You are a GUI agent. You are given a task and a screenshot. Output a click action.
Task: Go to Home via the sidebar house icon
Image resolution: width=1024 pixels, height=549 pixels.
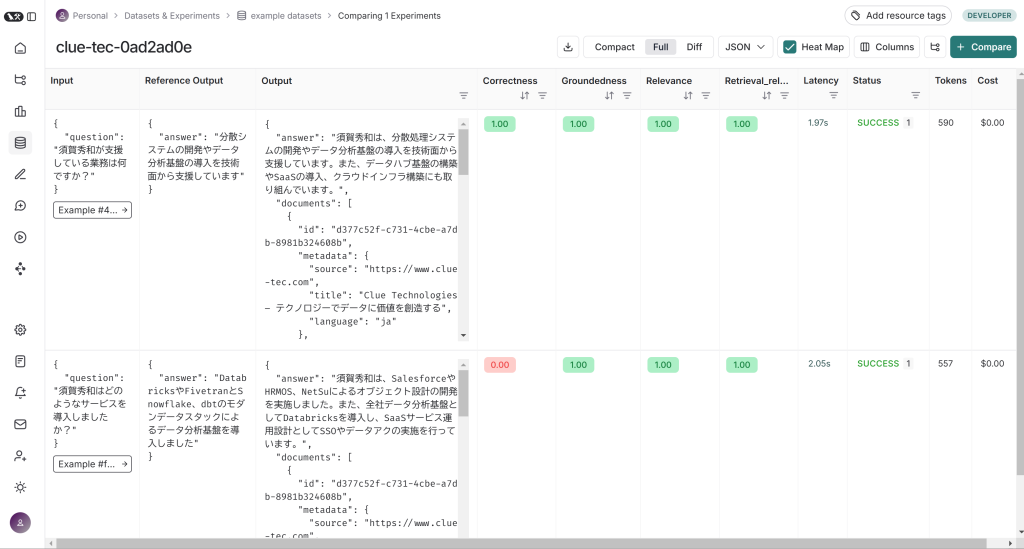(x=20, y=48)
